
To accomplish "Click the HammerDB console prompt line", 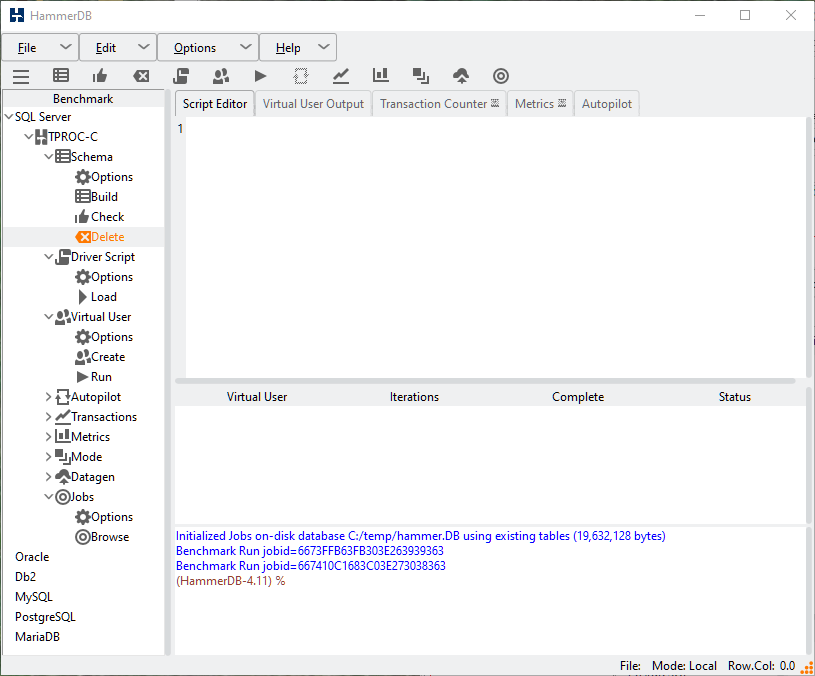I will click(230, 580).
